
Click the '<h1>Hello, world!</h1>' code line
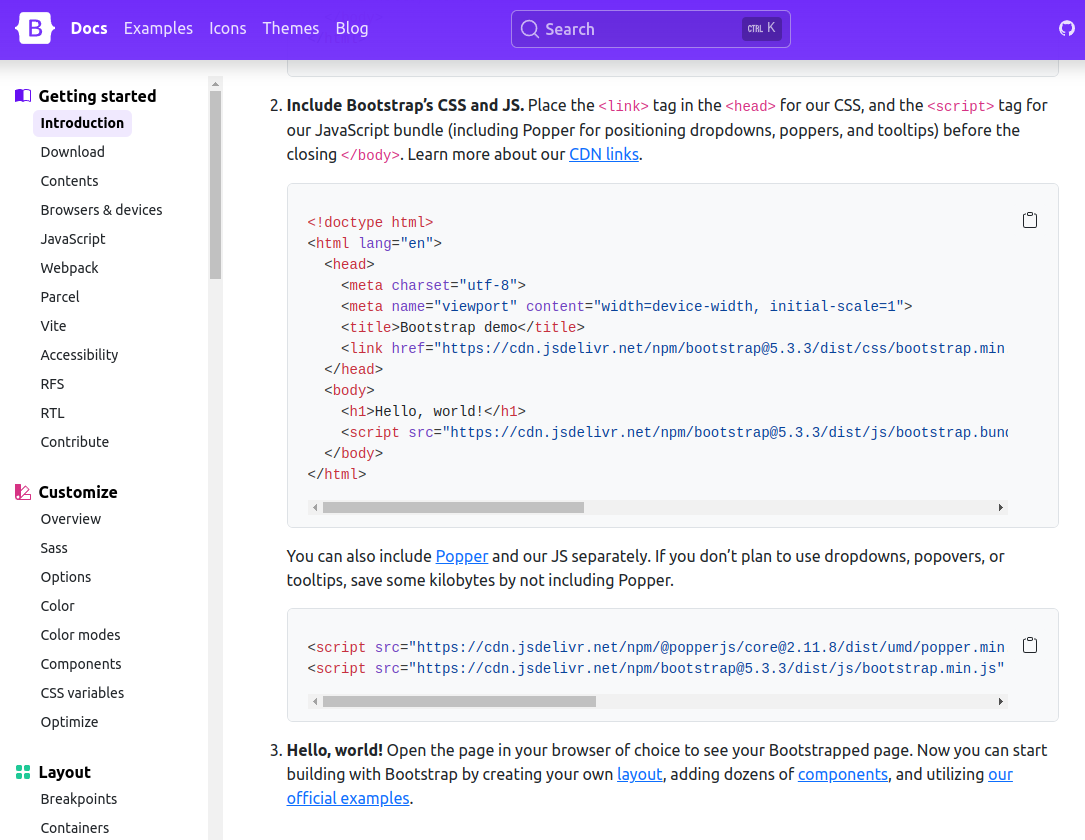433,411
